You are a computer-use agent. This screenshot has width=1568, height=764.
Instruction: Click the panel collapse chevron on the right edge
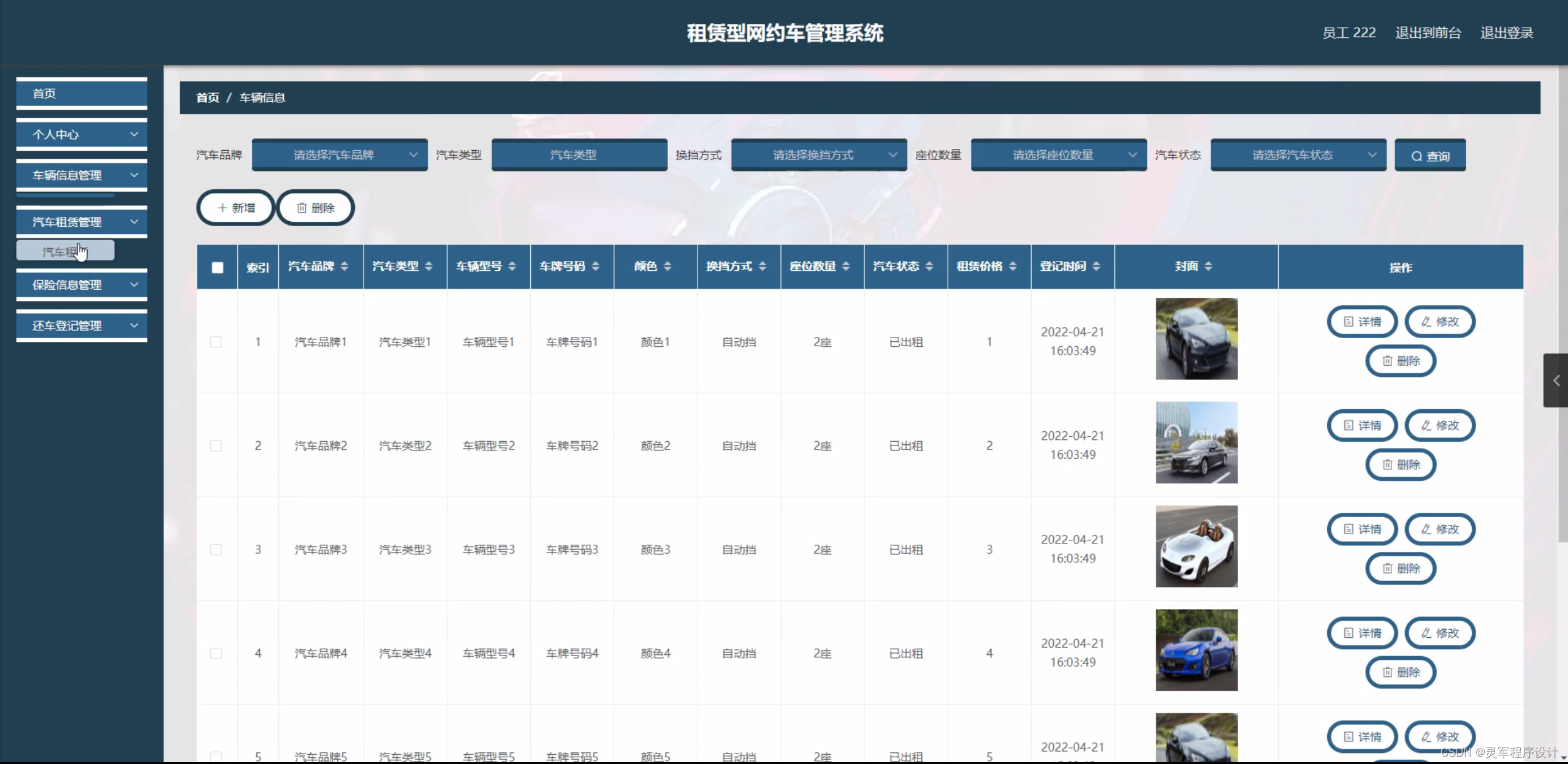(1556, 380)
